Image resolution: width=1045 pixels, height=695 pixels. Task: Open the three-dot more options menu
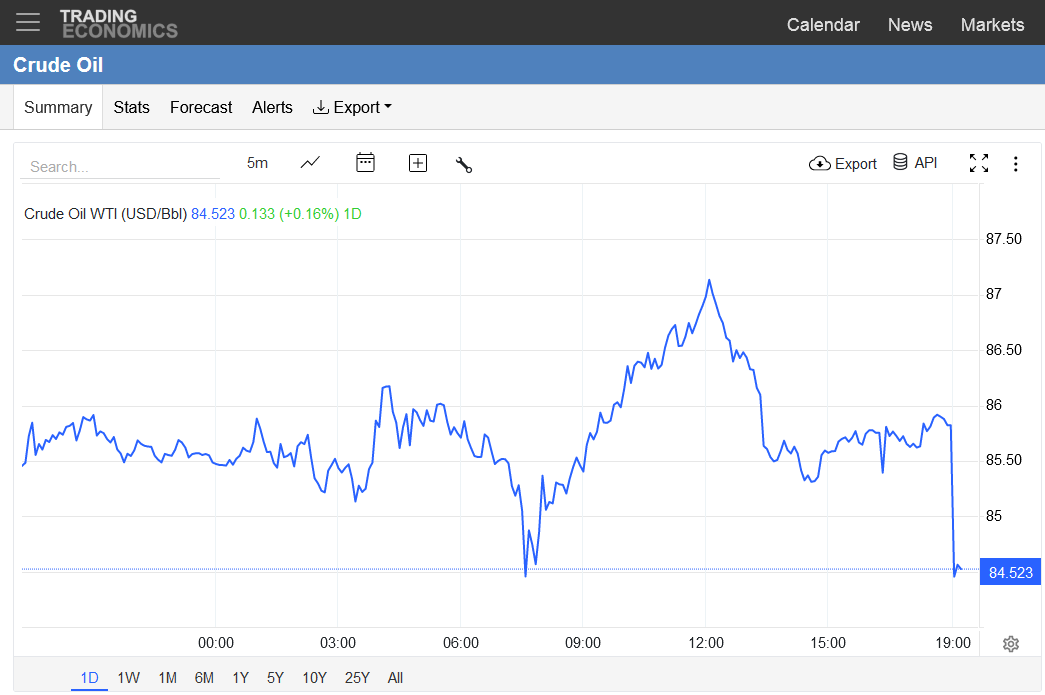(1016, 164)
